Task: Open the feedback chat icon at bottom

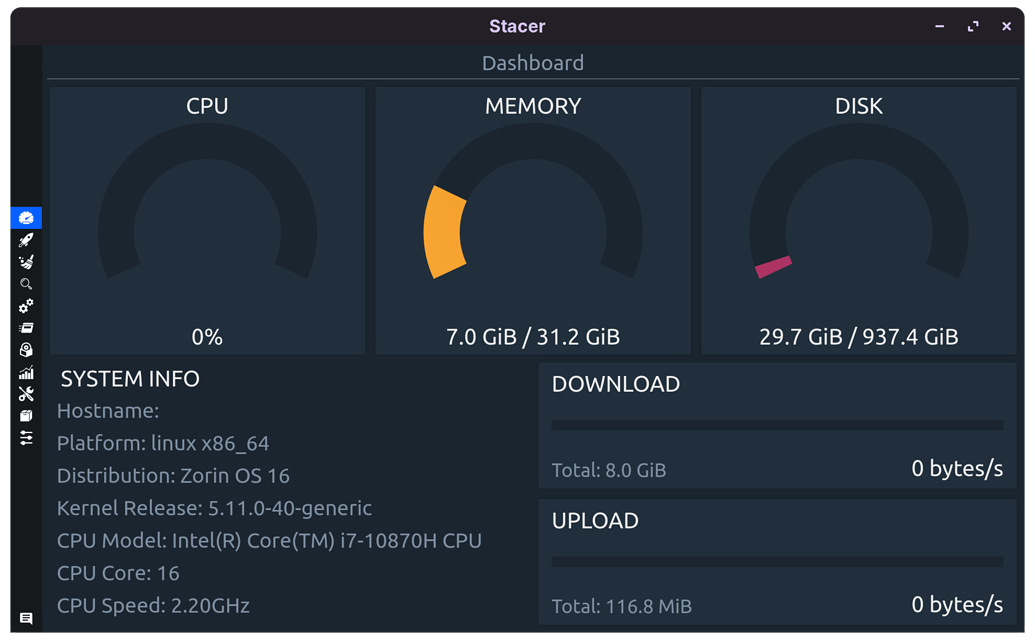Action: (x=25, y=619)
